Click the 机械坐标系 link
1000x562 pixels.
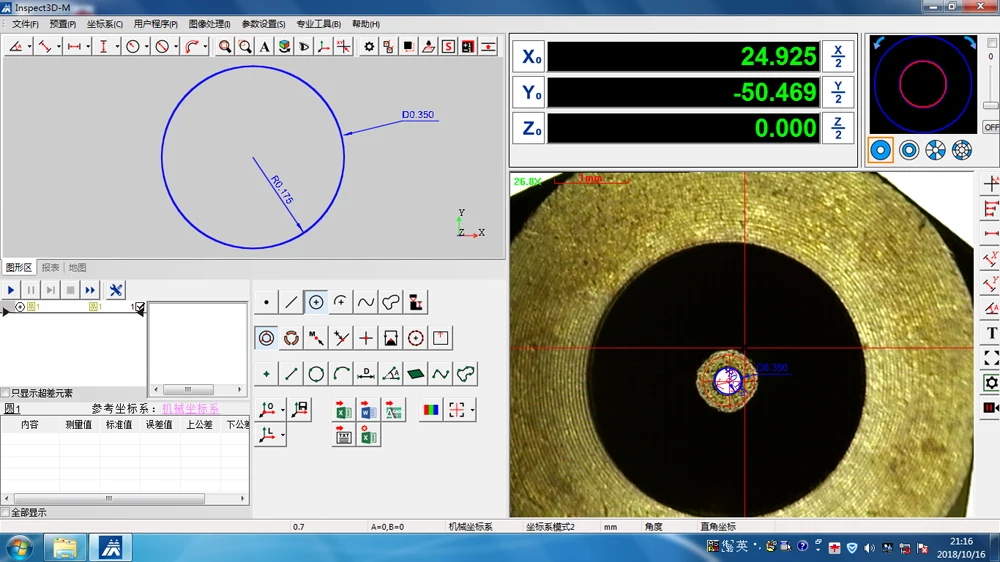190,409
